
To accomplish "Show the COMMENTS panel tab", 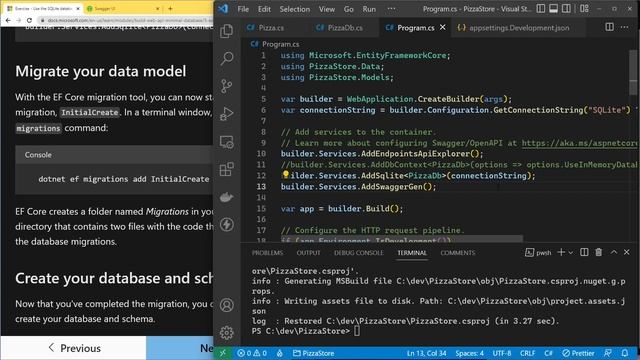I will tap(458, 253).
